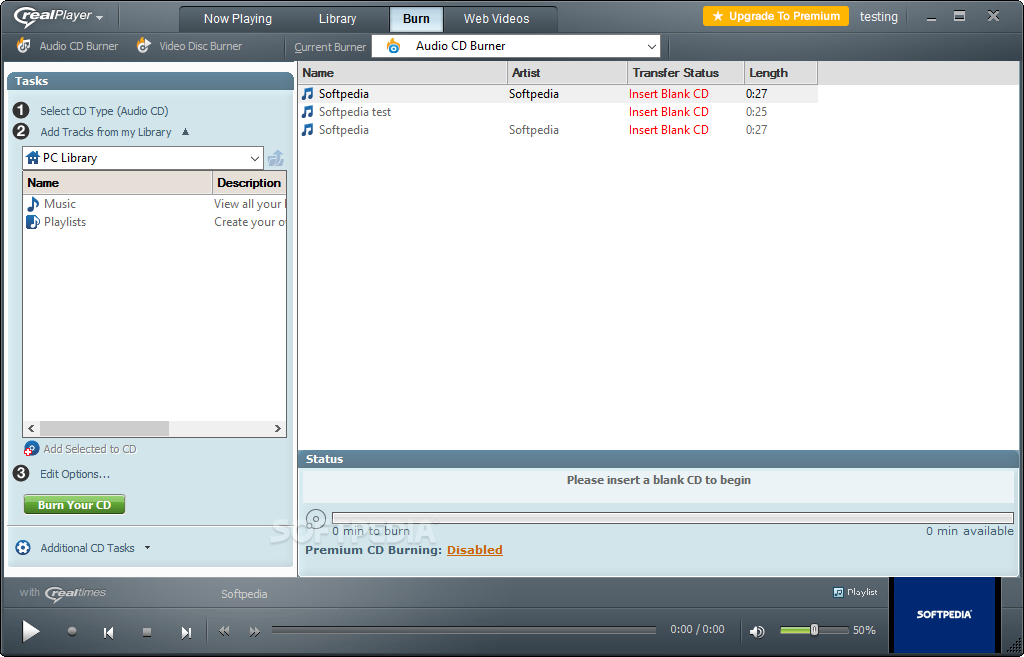The height and width of the screenshot is (657, 1024).
Task: Select the Playlists library item
Action: [x=56, y=222]
